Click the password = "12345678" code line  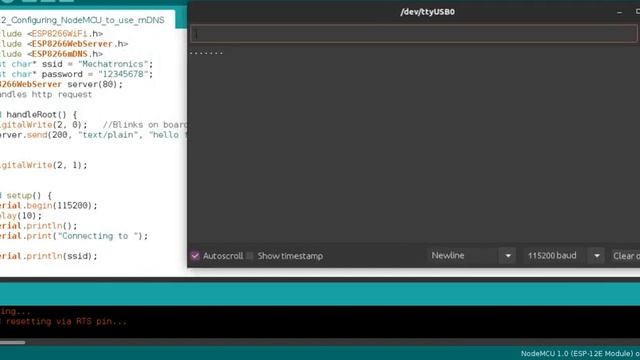pyautogui.click(x=77, y=74)
